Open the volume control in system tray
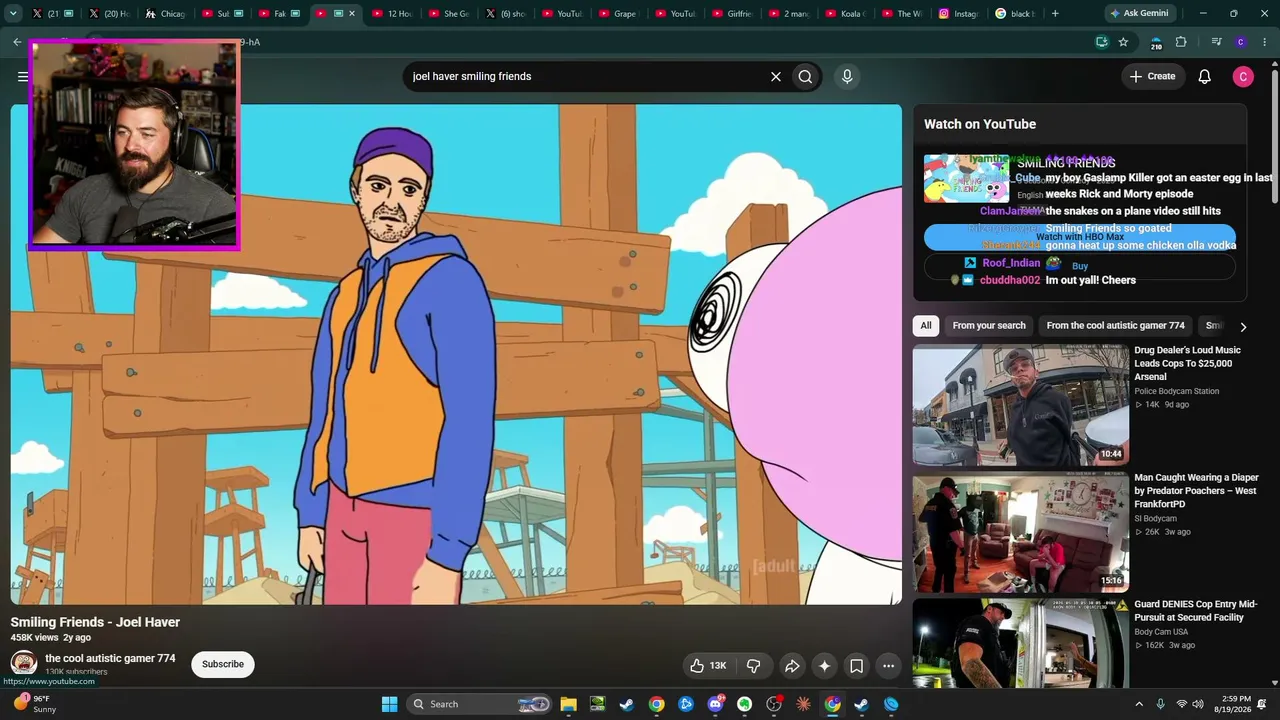The image size is (1280, 720). tap(1198, 704)
